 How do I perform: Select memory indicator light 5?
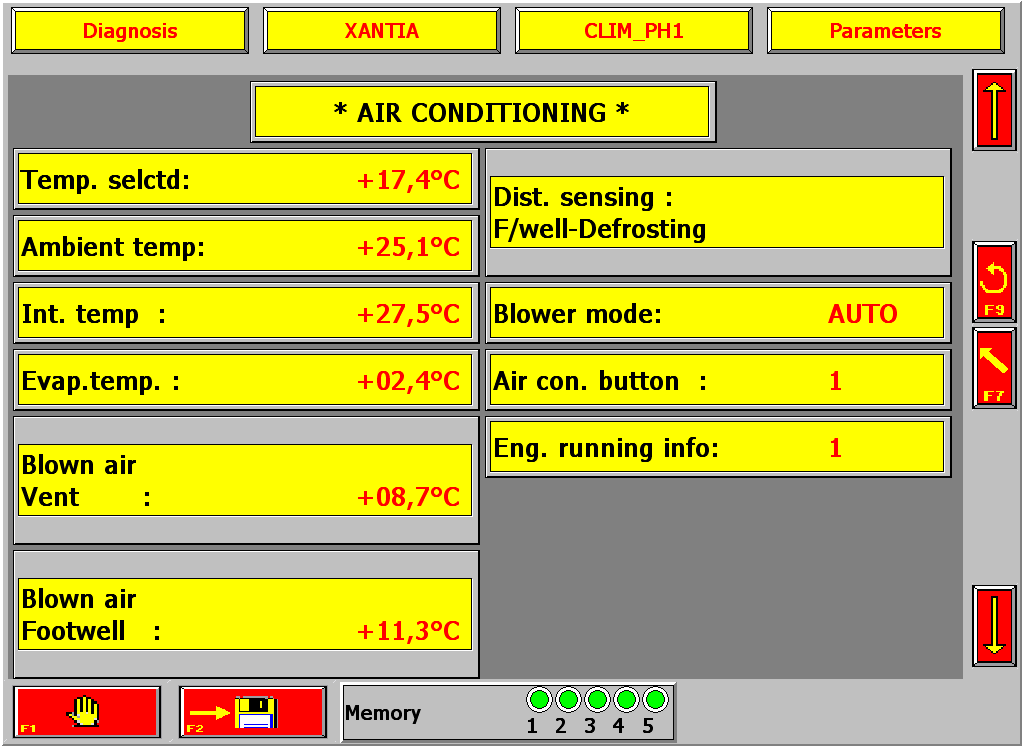656,699
